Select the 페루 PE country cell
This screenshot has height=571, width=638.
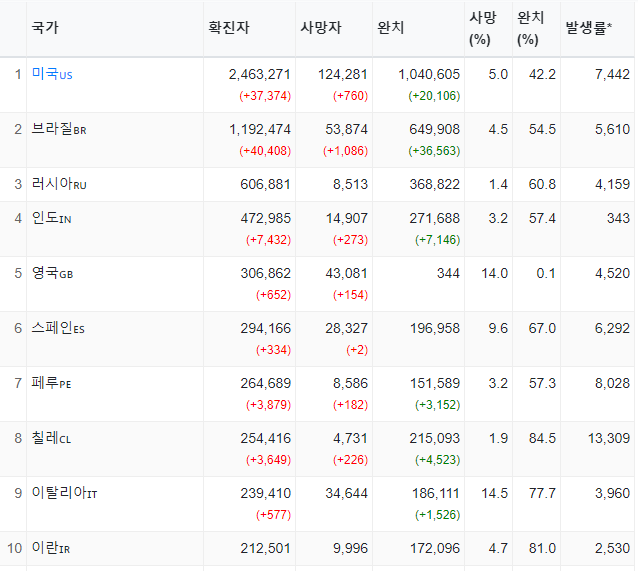click(52, 383)
